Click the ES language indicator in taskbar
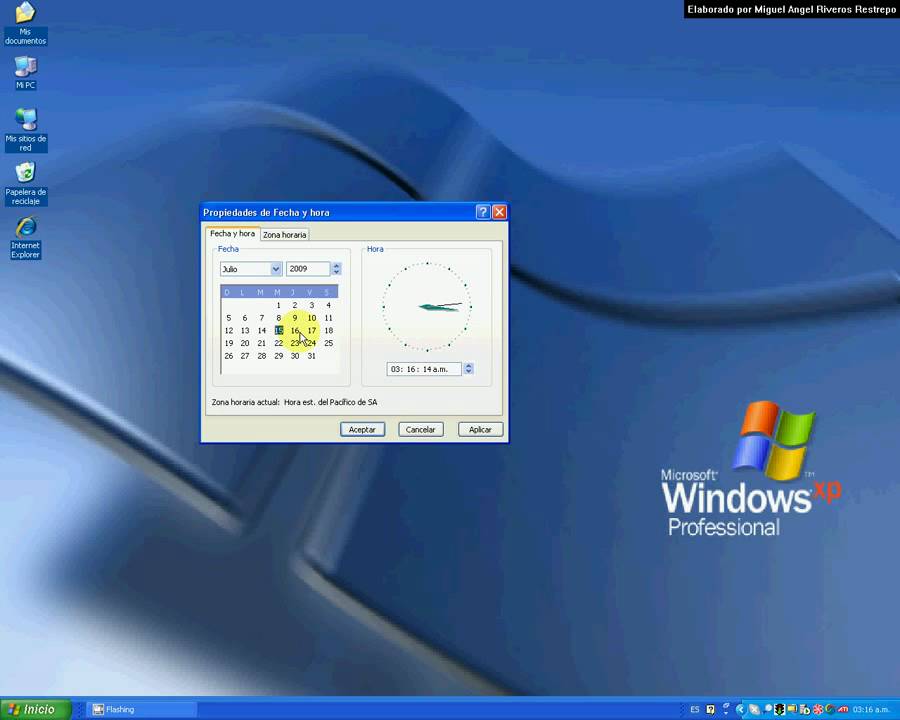Image resolution: width=900 pixels, height=720 pixels. tap(695, 710)
